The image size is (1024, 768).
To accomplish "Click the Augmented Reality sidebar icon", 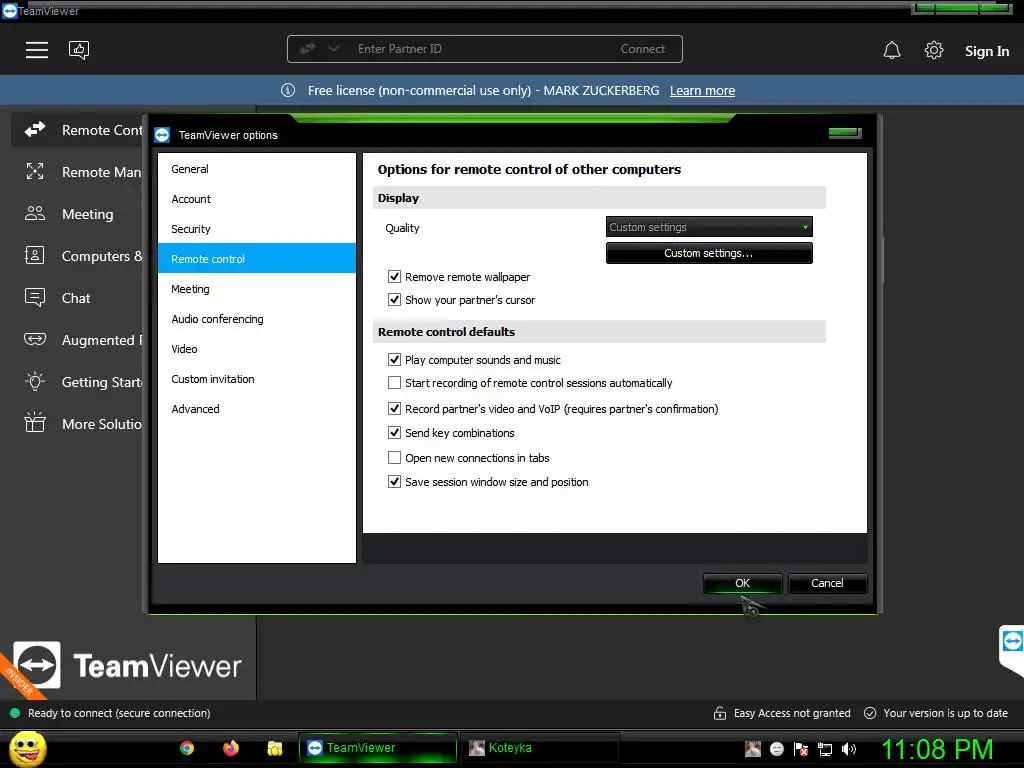I will pos(35,339).
